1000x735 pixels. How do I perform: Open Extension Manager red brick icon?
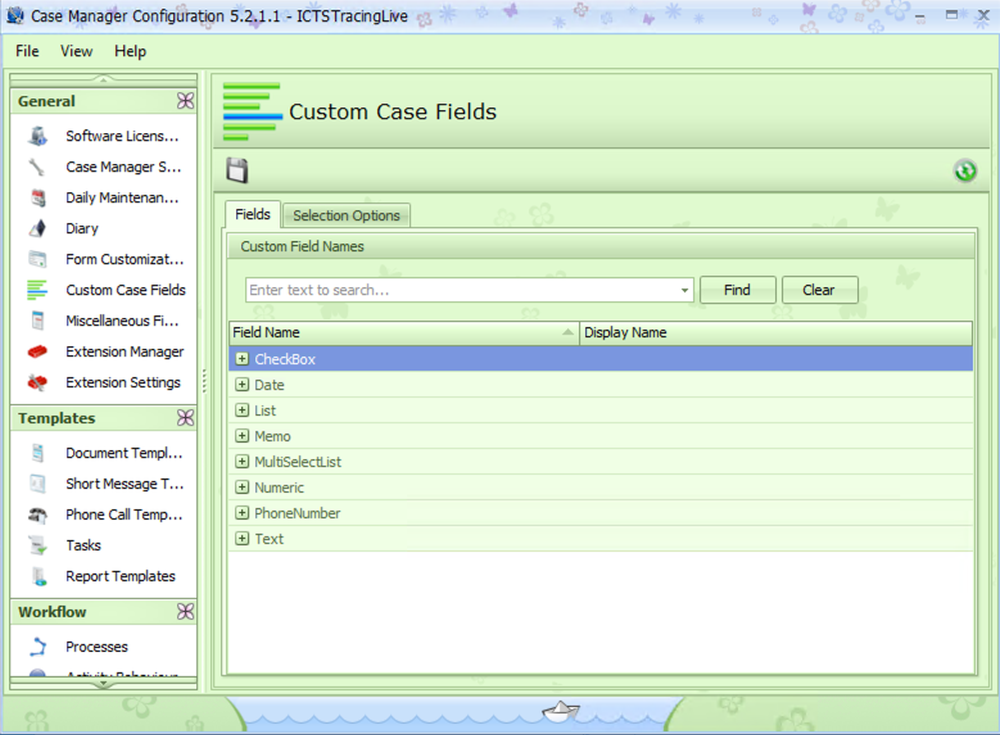coord(38,352)
